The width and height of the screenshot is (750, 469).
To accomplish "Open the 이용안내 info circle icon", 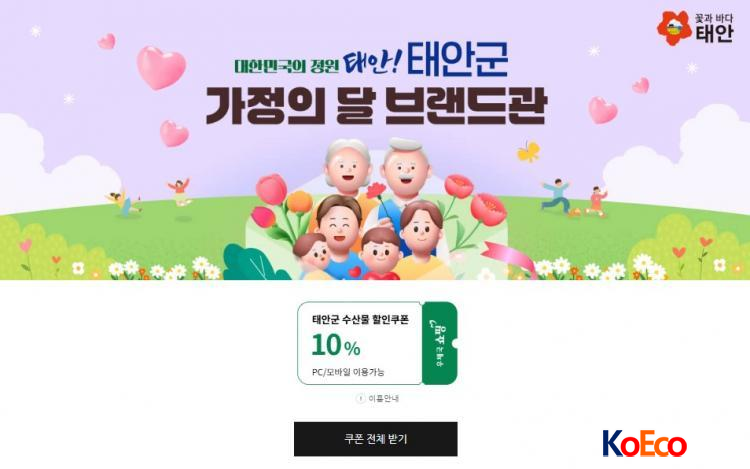I will pos(360,398).
